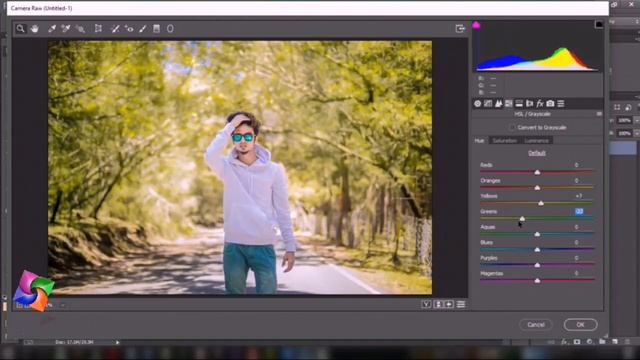Open the Basic panel tab icon
Image resolution: width=640 pixels, height=360 pixels.
pos(478,104)
